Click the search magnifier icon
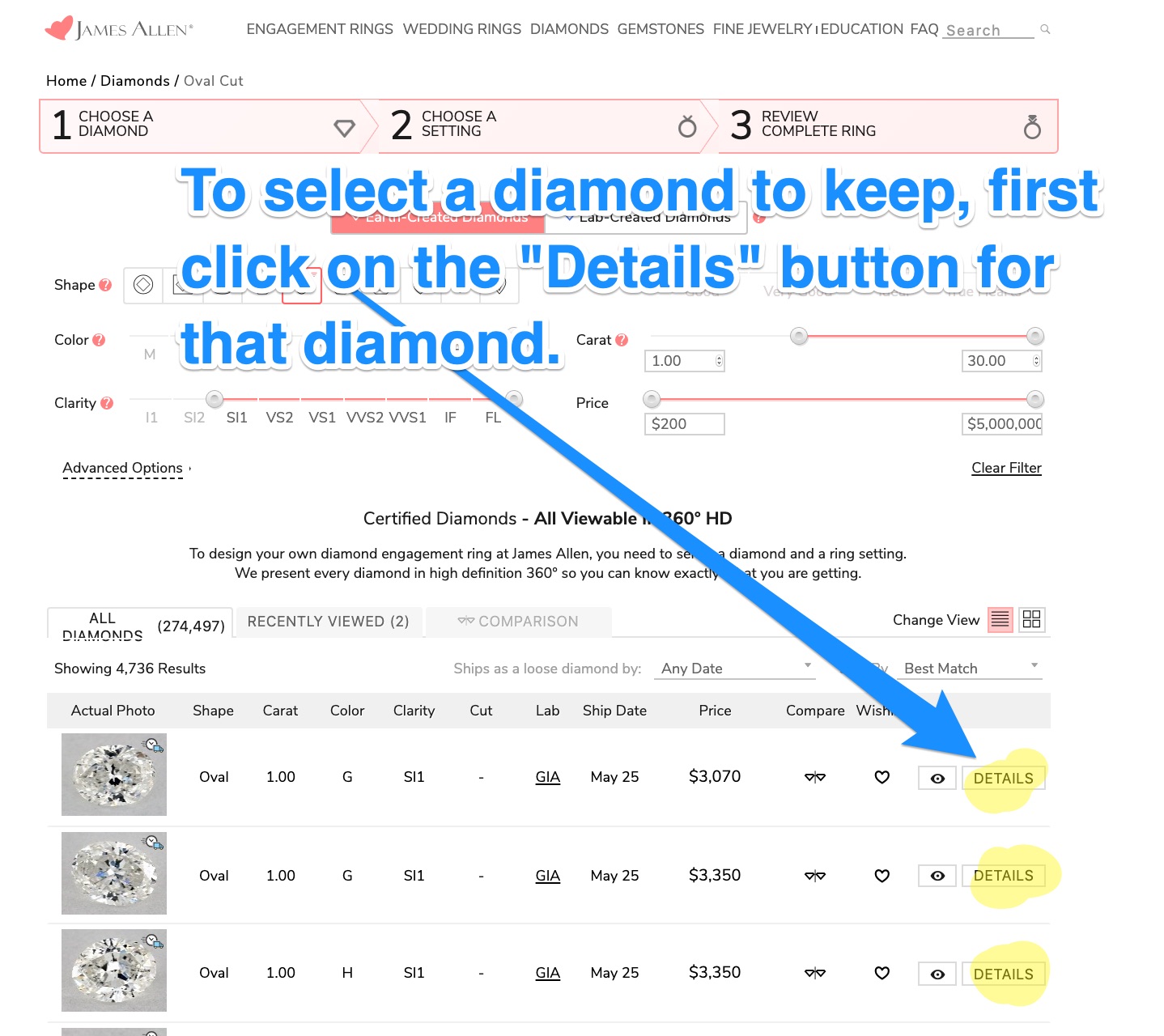The width and height of the screenshot is (1164, 1036). (1045, 29)
